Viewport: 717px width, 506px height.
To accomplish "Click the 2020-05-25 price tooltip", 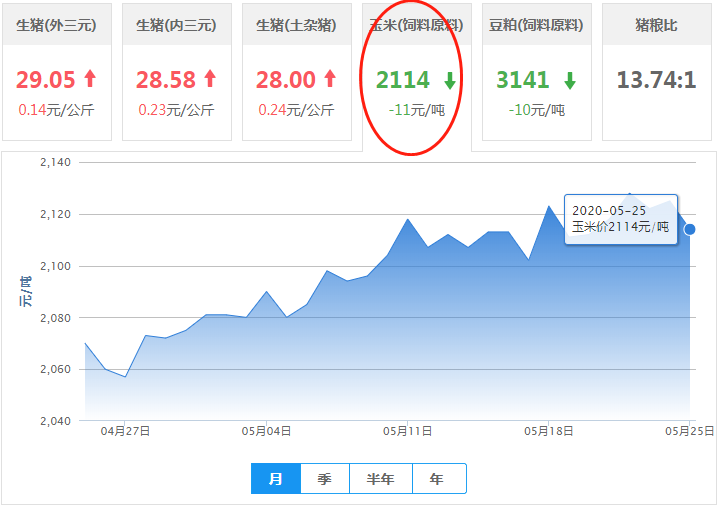I will click(621, 219).
